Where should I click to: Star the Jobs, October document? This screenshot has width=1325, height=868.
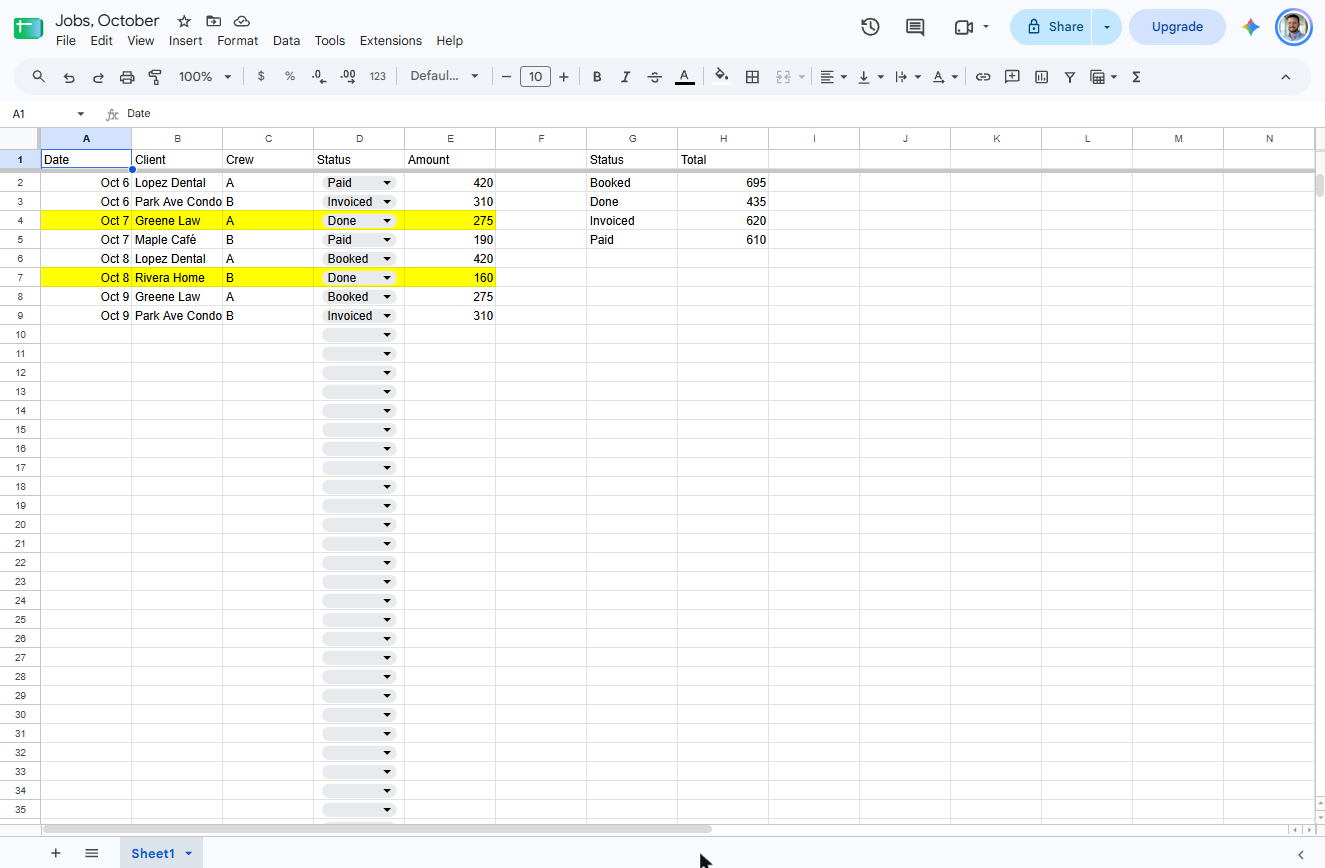(x=184, y=21)
